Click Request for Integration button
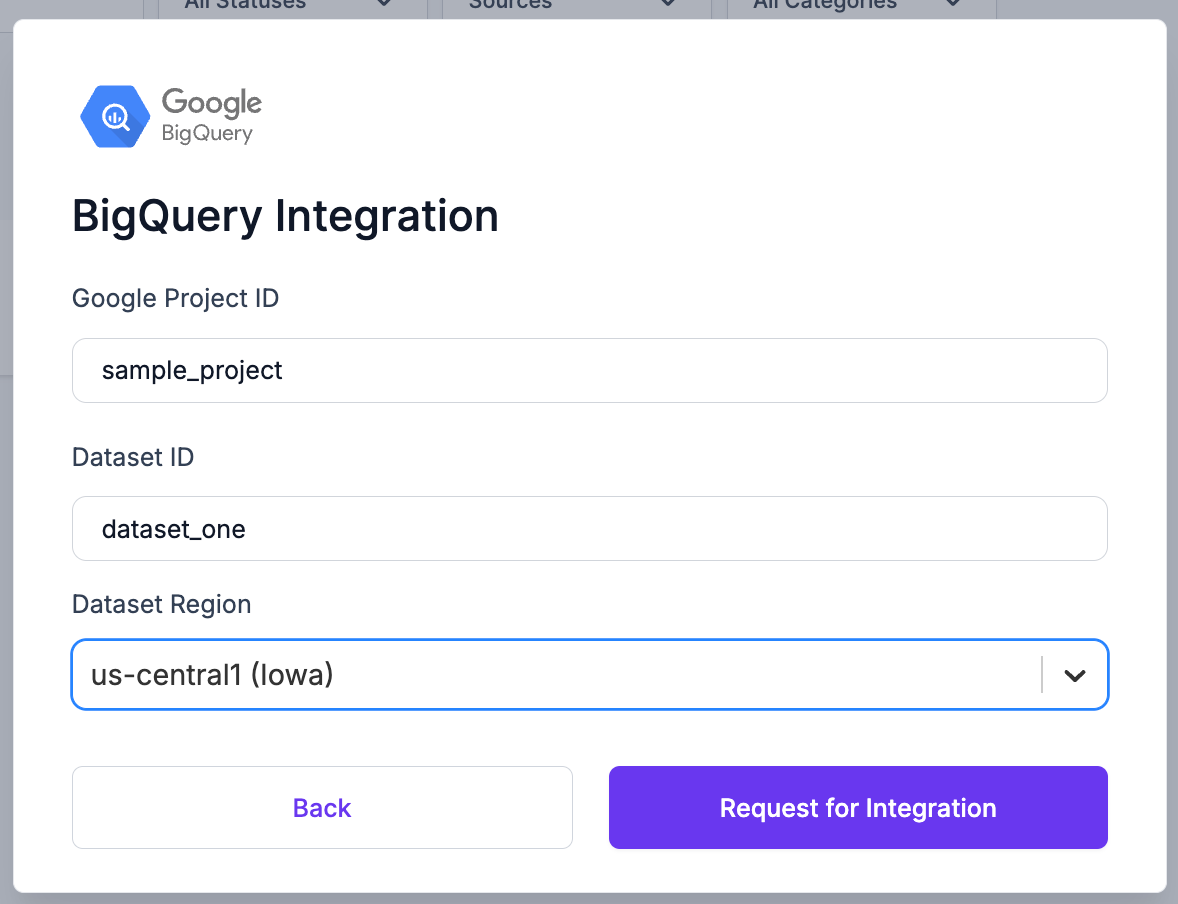 (x=858, y=808)
